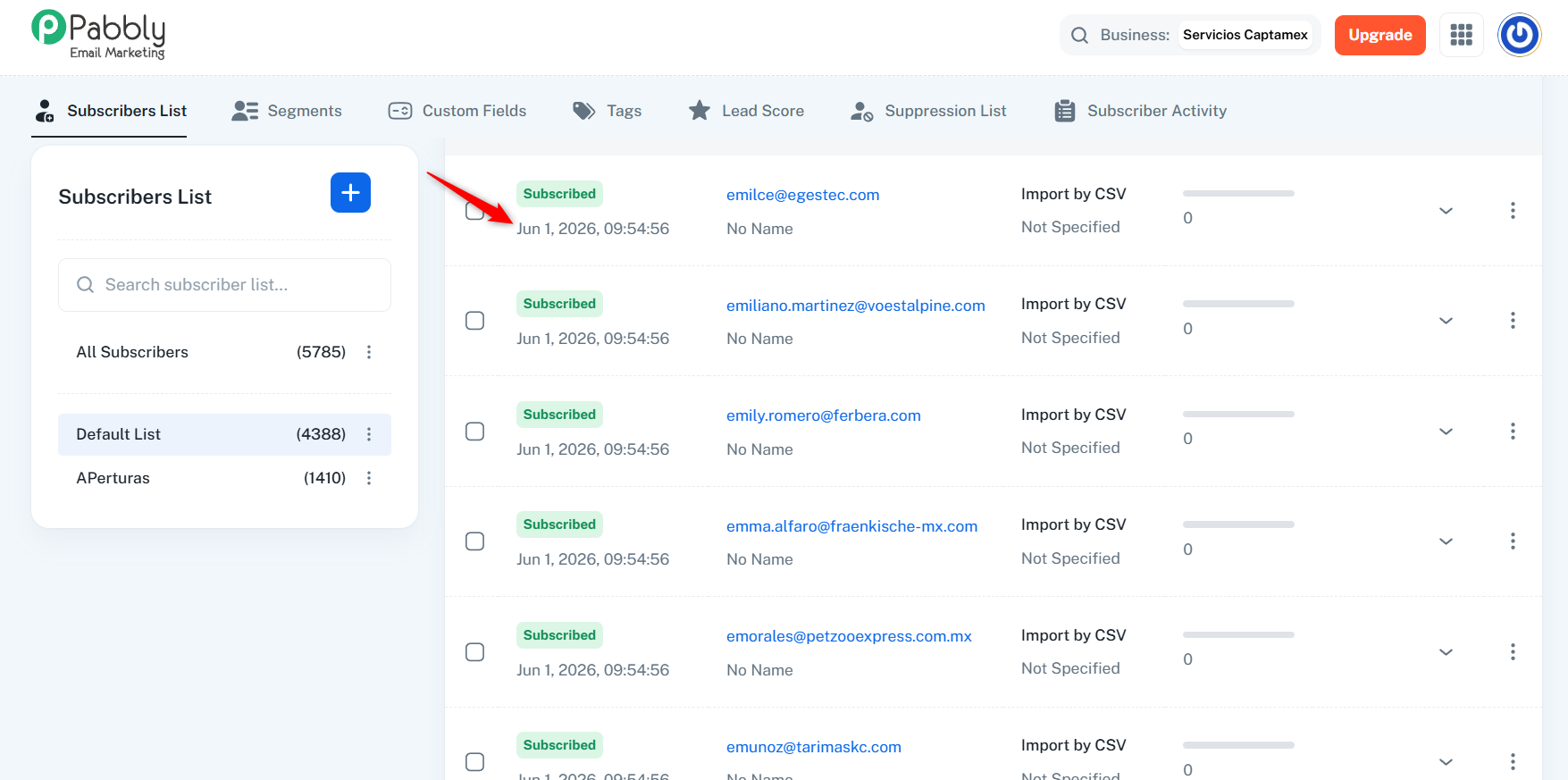Open three-dot menu for Default List
Viewport: 1568px width, 780px height.
click(x=369, y=434)
